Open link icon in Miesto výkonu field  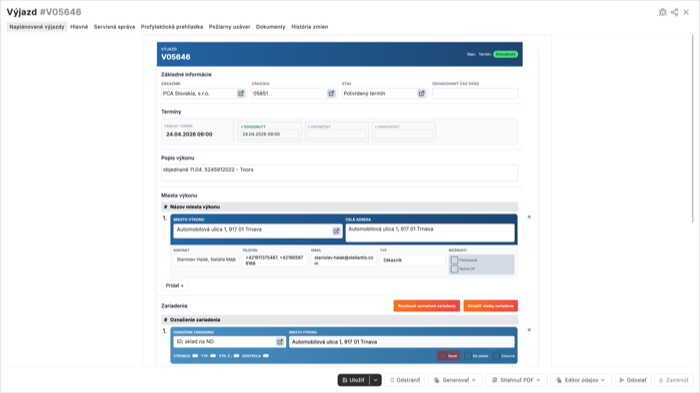(x=336, y=231)
